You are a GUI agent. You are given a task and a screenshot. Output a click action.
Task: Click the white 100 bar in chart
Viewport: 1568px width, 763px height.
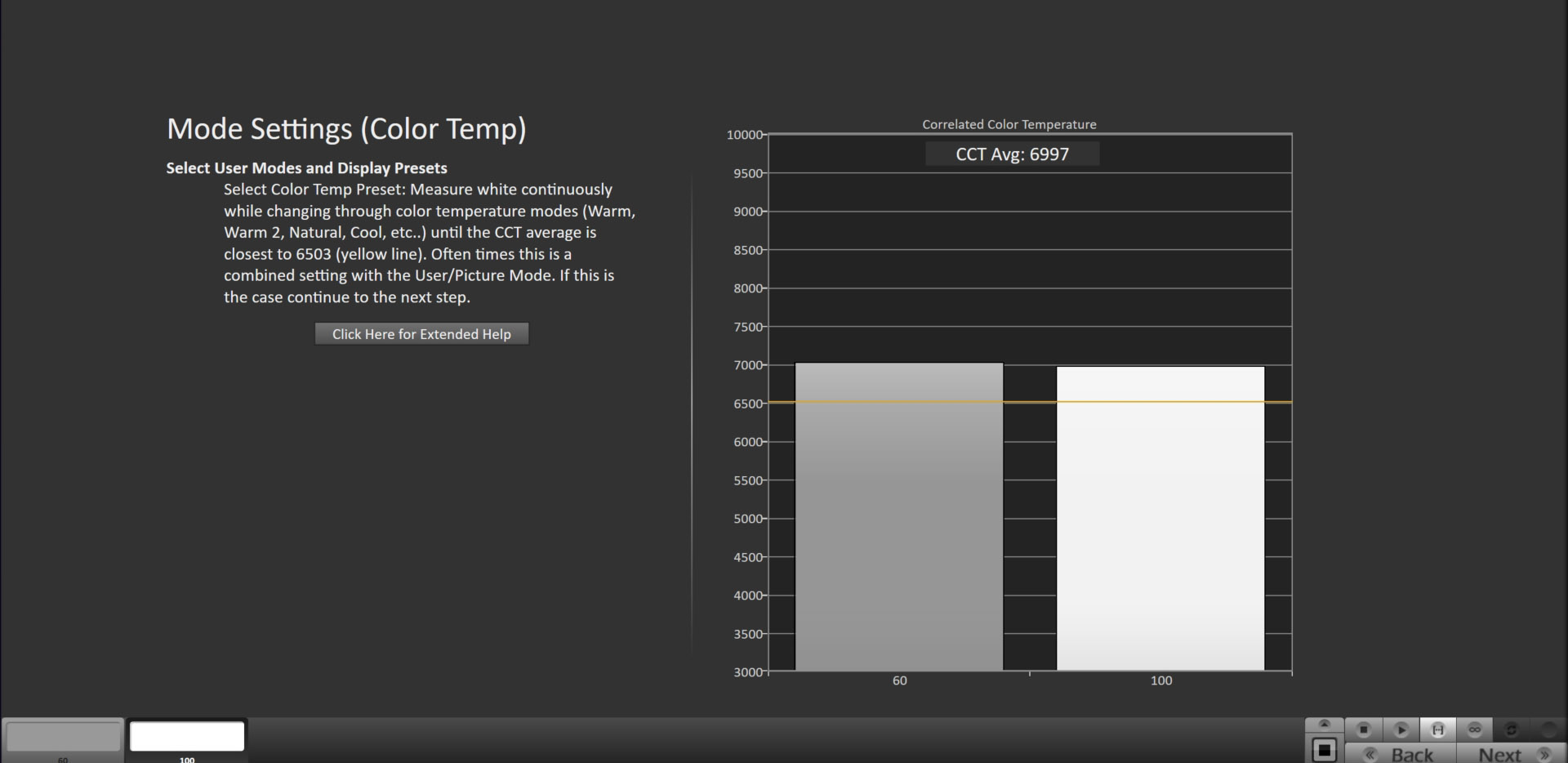(1160, 518)
